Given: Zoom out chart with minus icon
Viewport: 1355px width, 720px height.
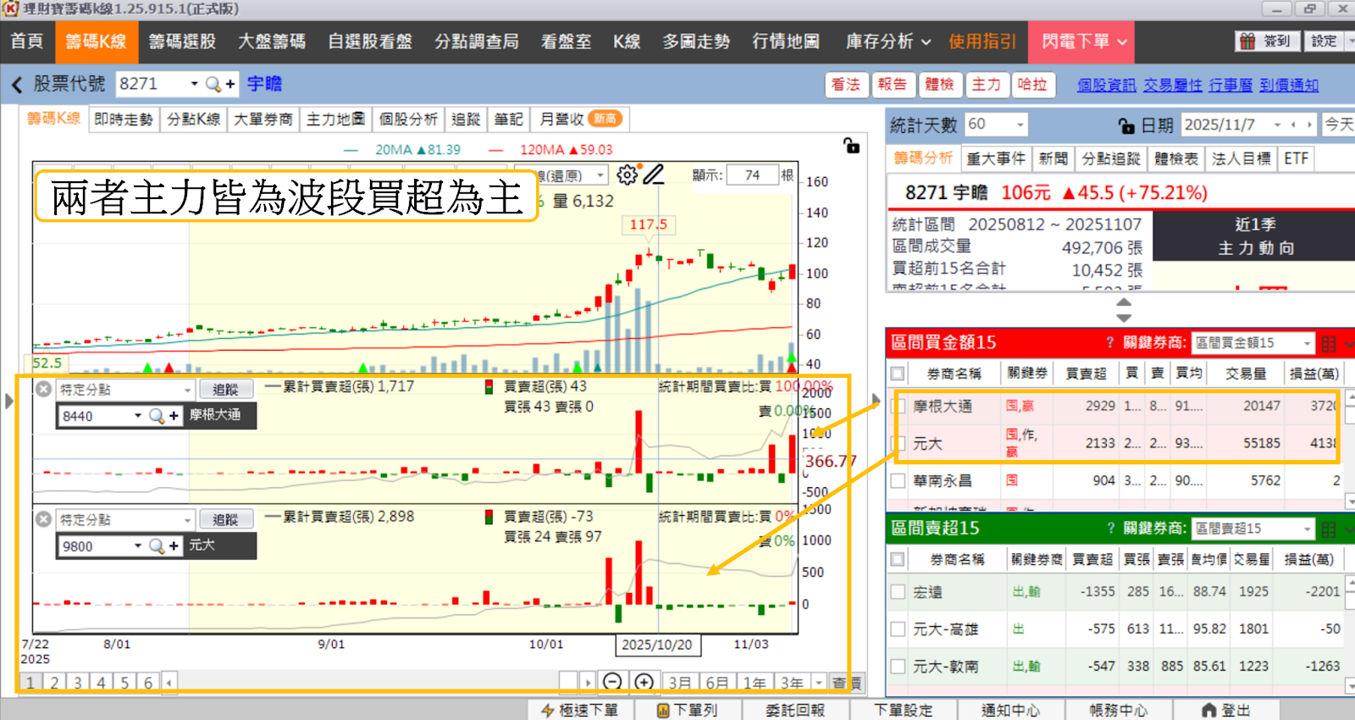Looking at the screenshot, I should coord(612,683).
